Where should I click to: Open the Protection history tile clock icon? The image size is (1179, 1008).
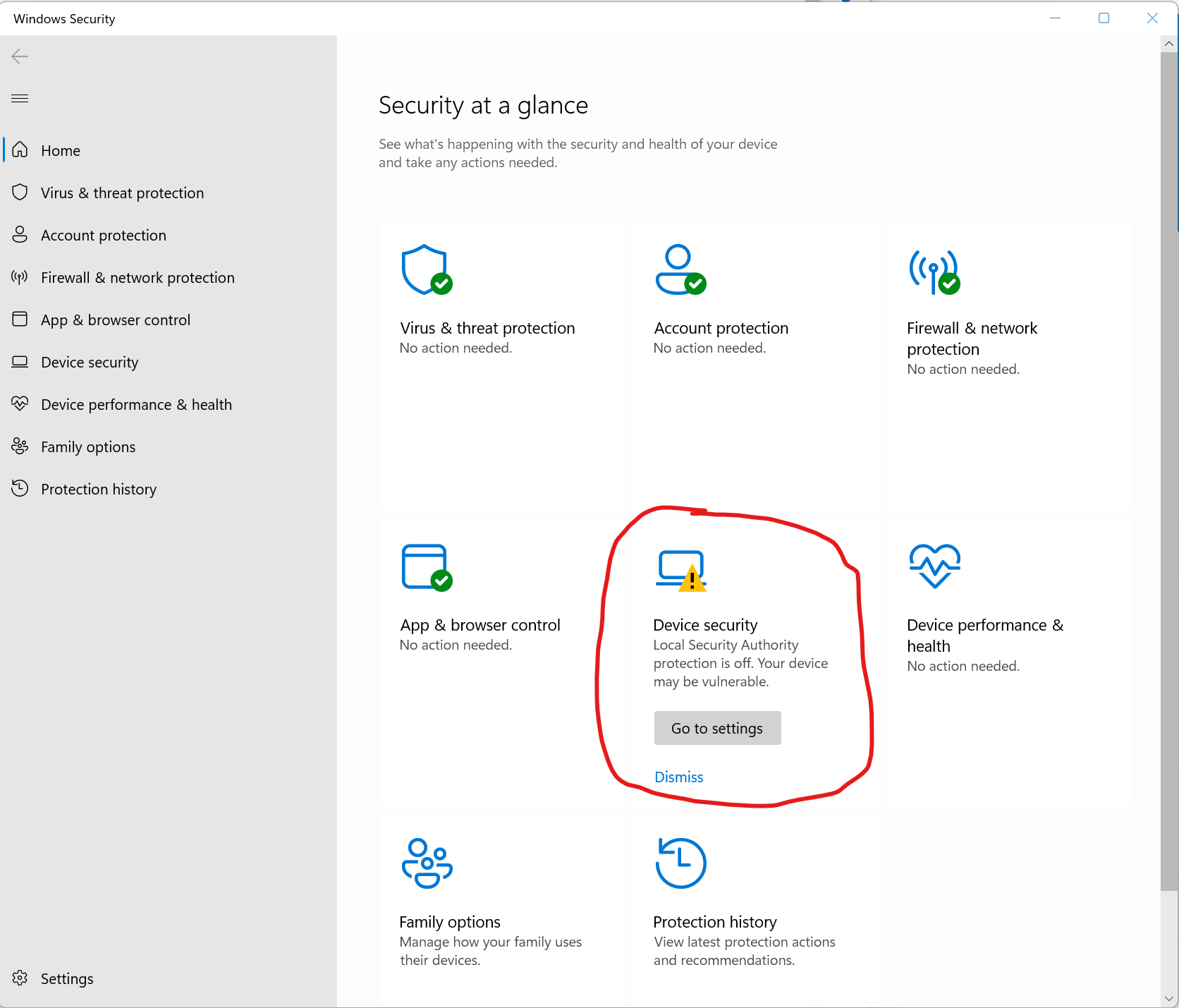coord(680,863)
